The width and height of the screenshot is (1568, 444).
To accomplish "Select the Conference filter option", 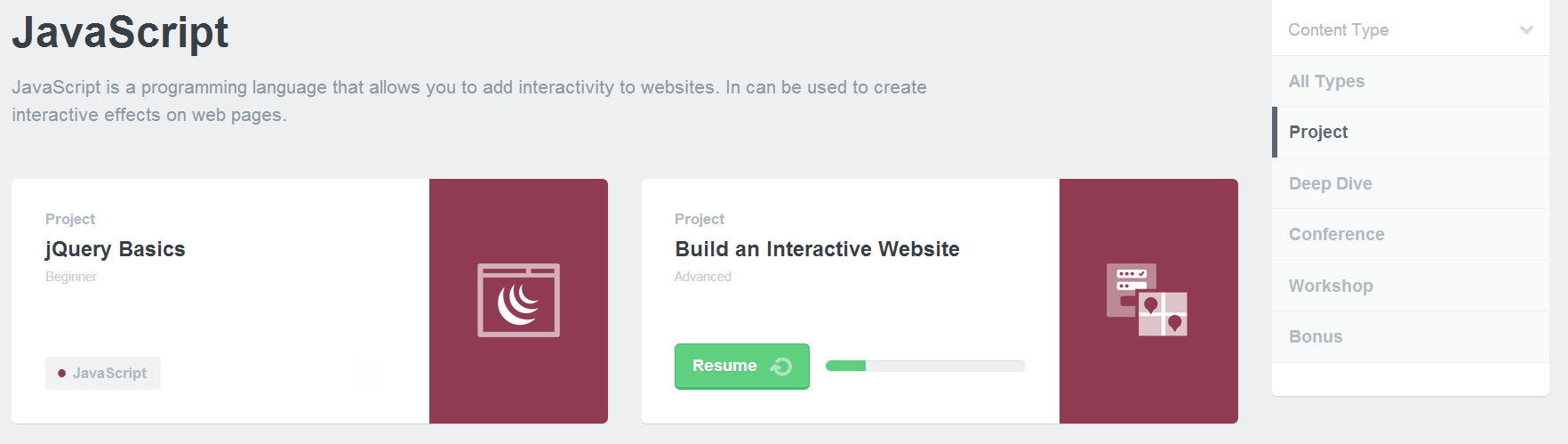I will coord(1336,235).
